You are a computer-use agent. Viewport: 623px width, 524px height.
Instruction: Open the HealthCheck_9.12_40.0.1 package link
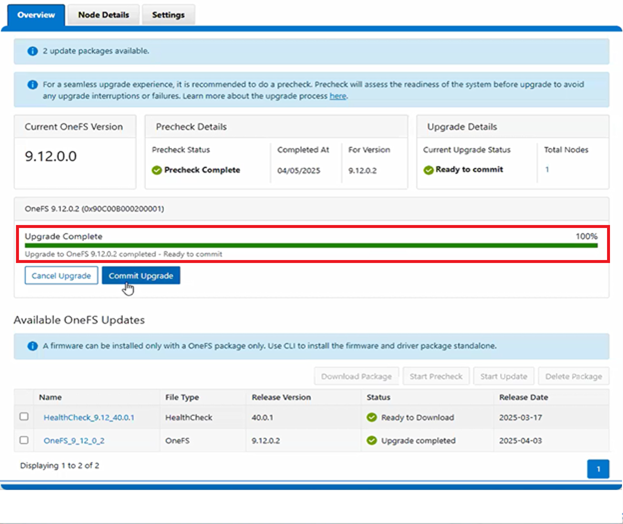point(88,417)
